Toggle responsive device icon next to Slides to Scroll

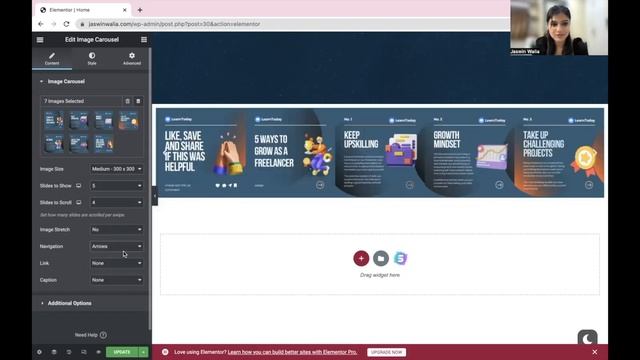click(78, 202)
